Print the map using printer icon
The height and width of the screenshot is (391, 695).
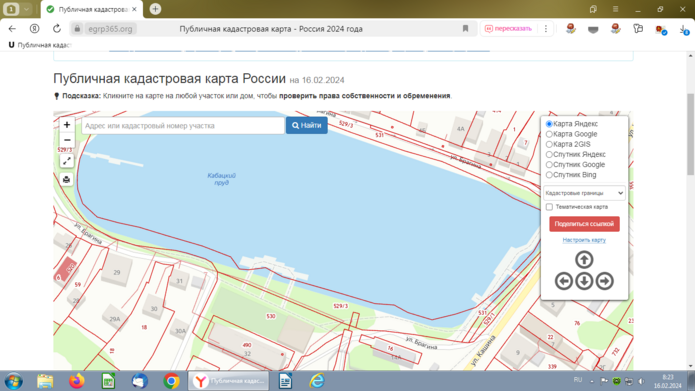(66, 180)
